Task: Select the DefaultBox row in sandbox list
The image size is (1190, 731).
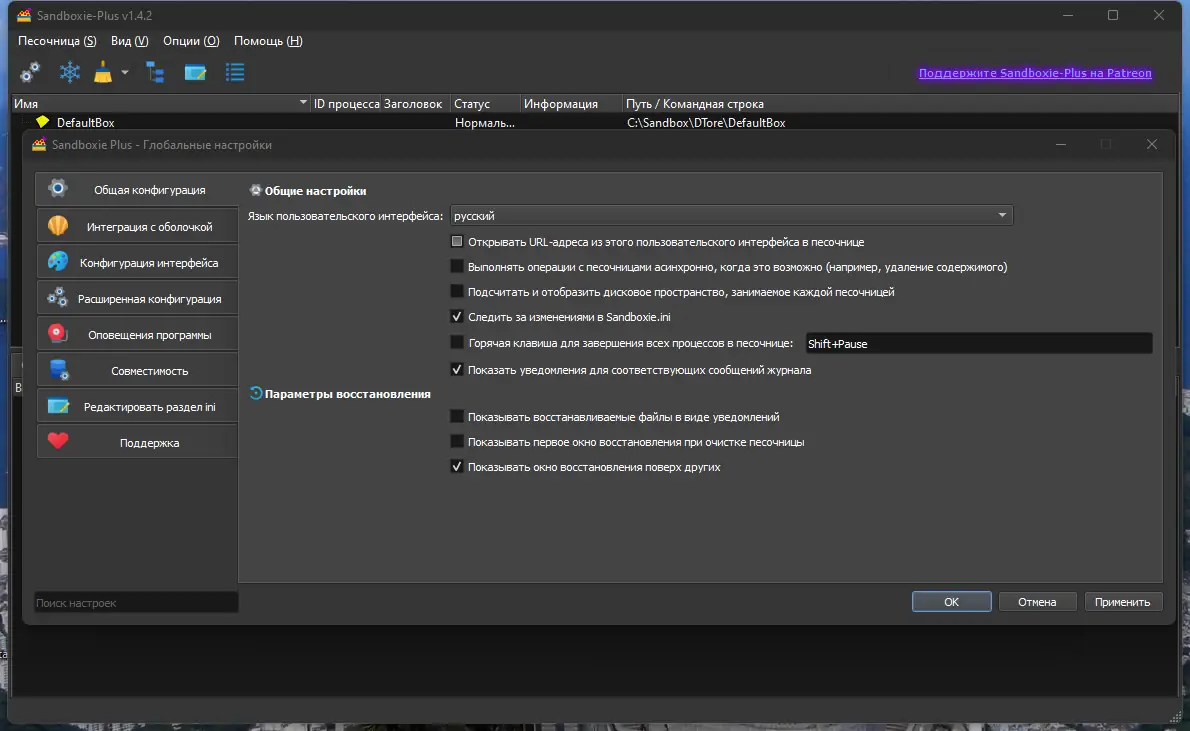Action: [594, 122]
